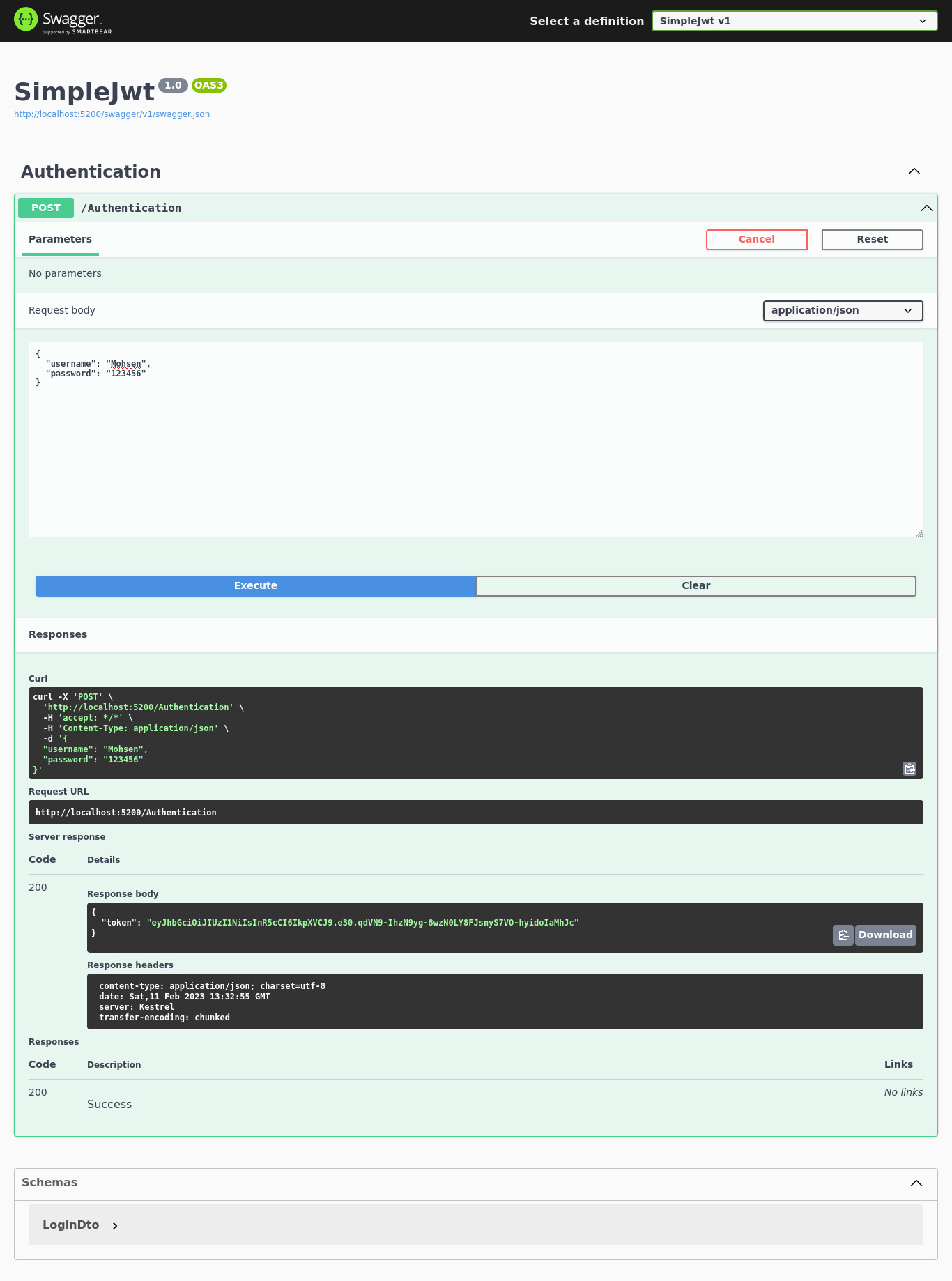Click the POST method badge
Screen dimensions: 952x1281
pyautogui.click(x=46, y=208)
